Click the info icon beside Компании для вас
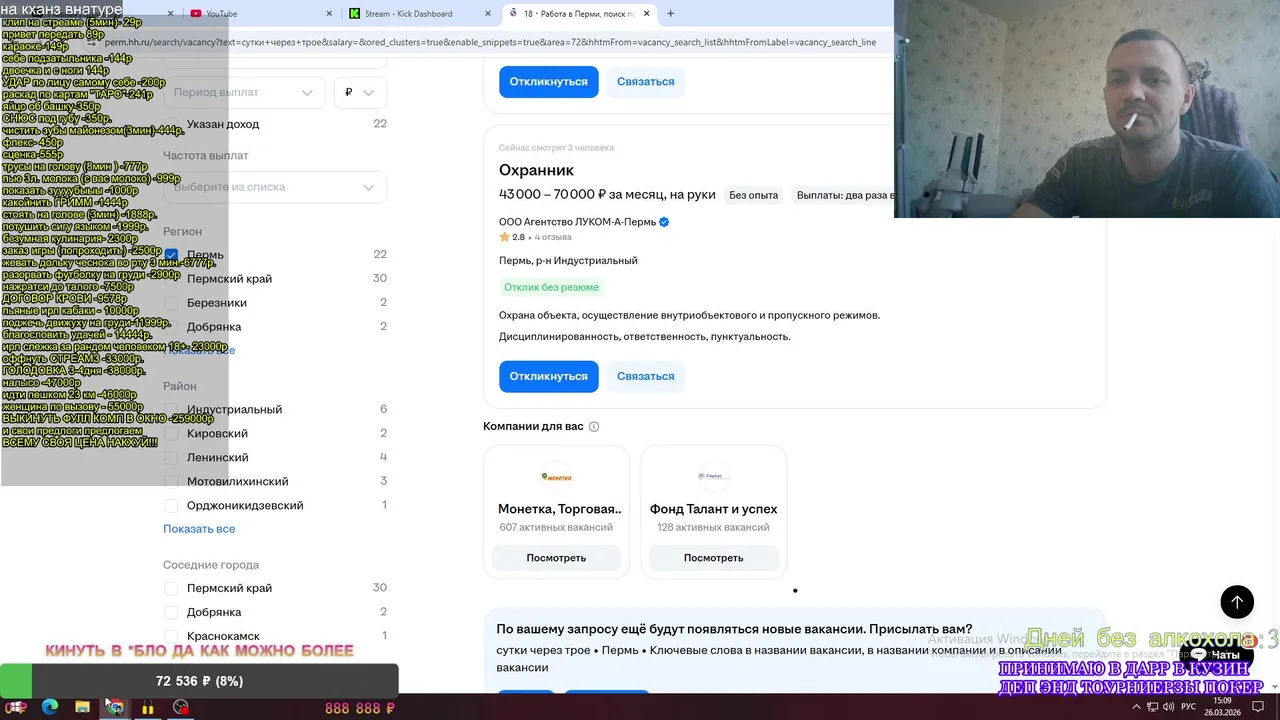Image resolution: width=1280 pixels, height=720 pixels. [594, 427]
